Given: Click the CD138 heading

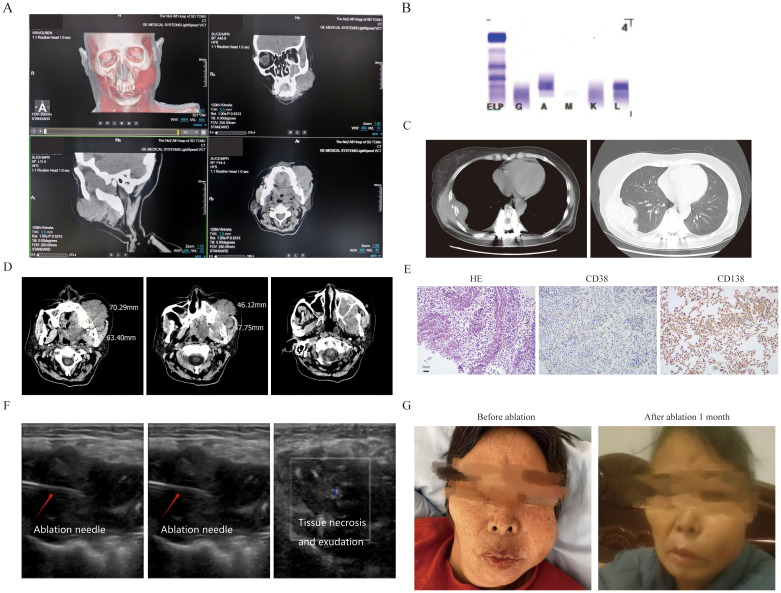Looking at the screenshot, I should [731, 279].
